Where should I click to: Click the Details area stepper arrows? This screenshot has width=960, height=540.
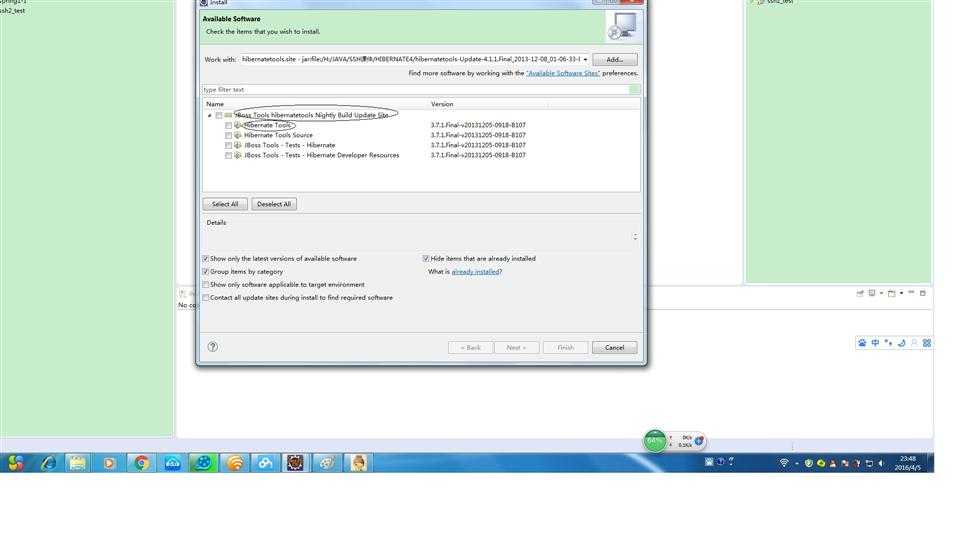(x=635, y=236)
